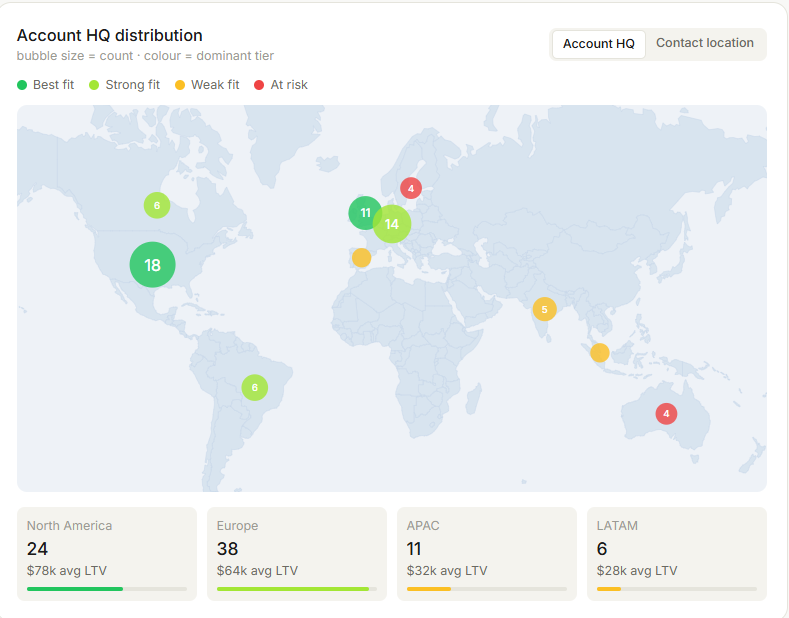Switch to Contact location view
The image size is (789, 618).
click(x=704, y=43)
